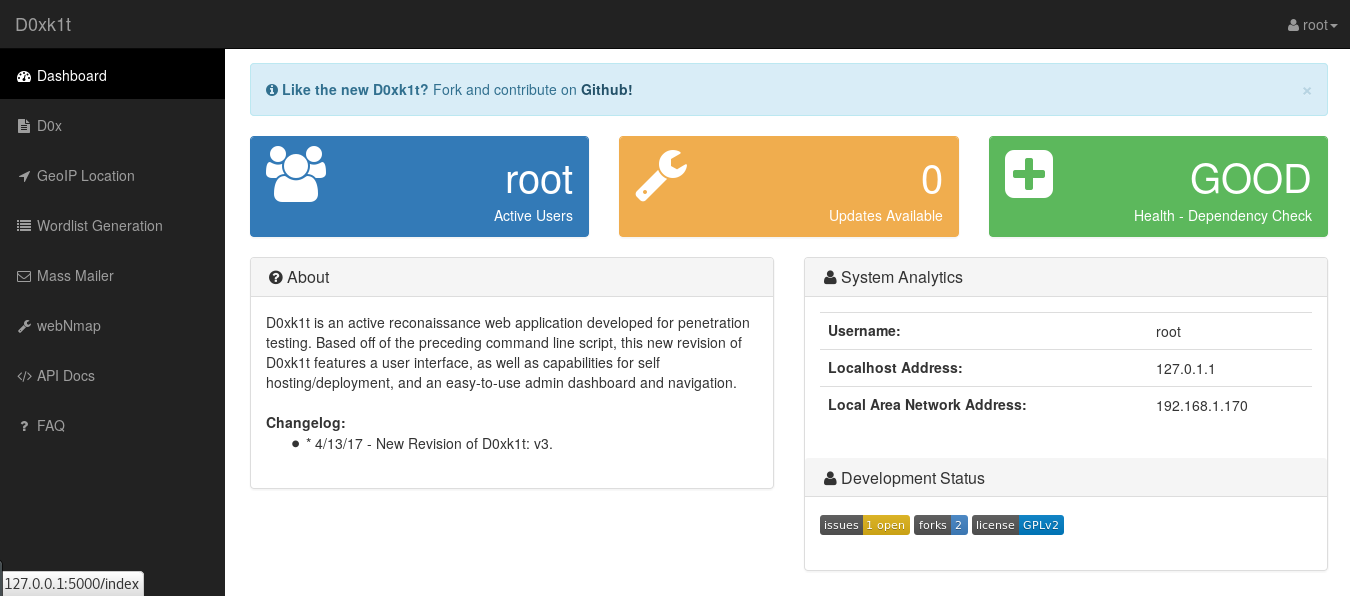Open the Github link in the banner

click(x=606, y=90)
